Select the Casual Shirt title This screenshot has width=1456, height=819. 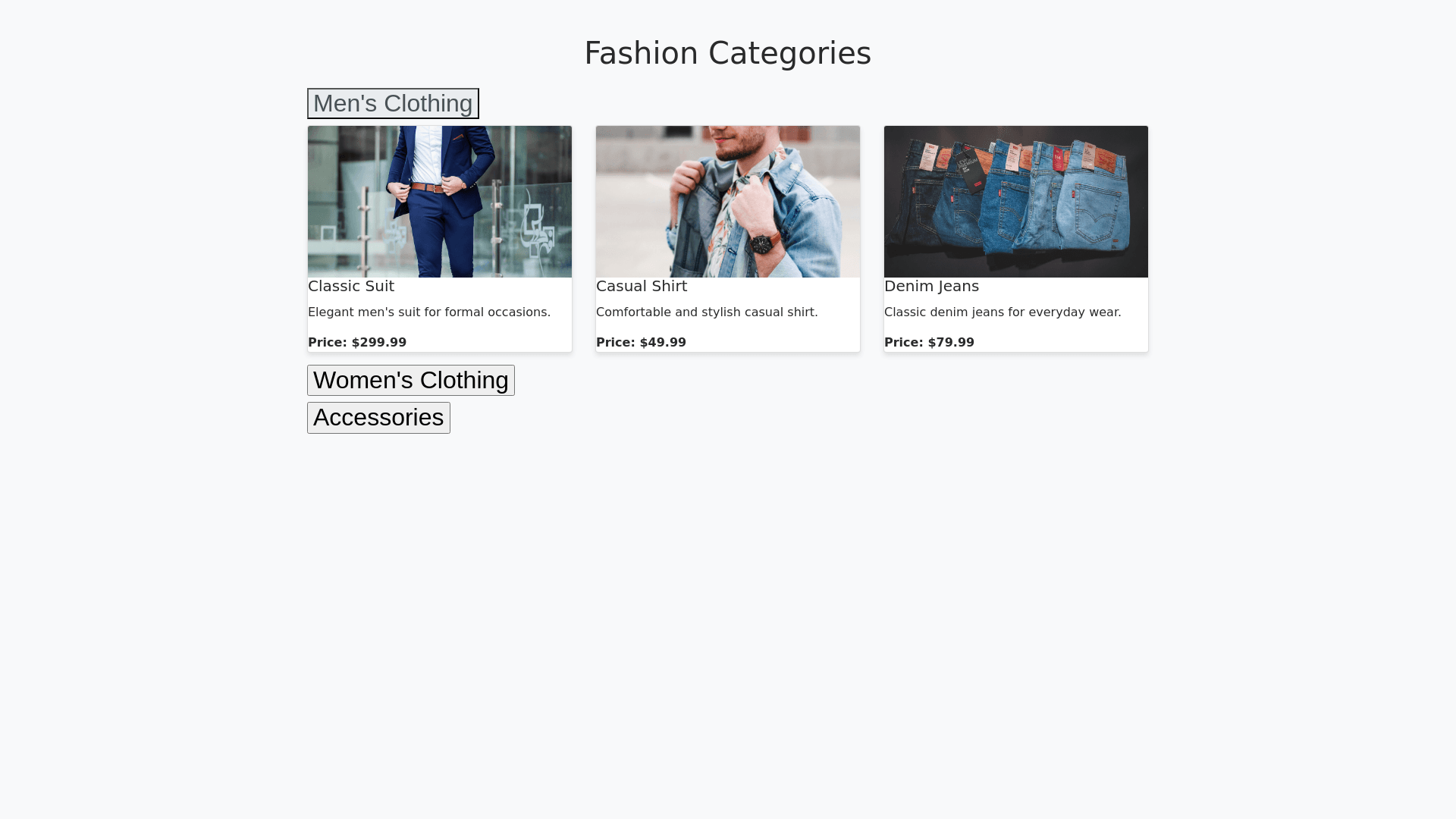coord(642,286)
